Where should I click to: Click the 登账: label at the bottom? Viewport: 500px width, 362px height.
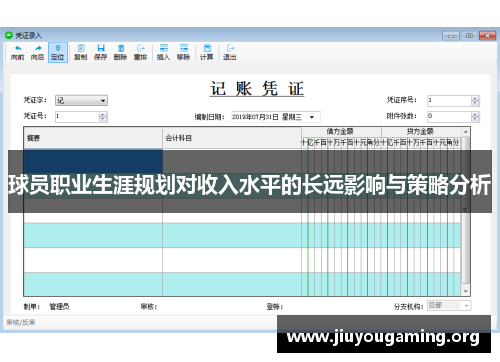pos(275,307)
